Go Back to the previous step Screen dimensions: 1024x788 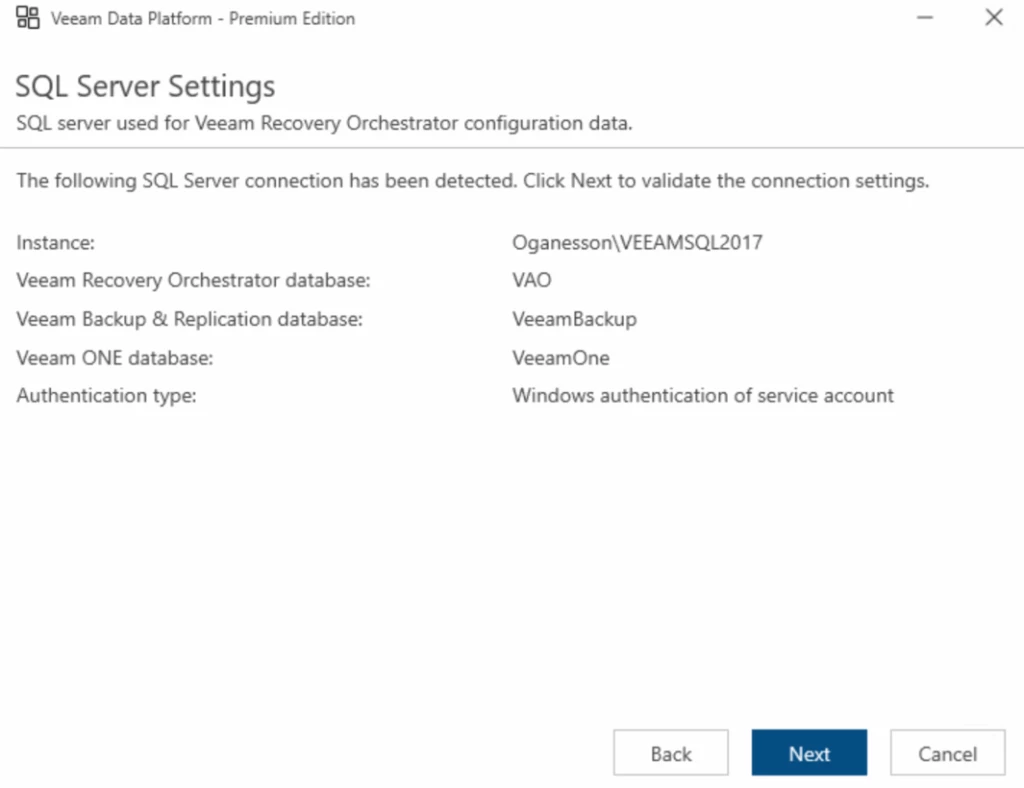point(671,753)
